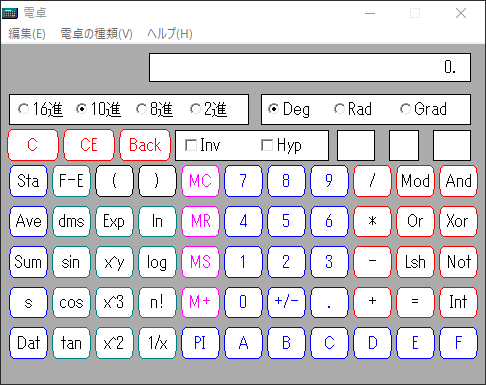486x385 pixels.
Task: Click the multiplication * key
Action: 372,221
